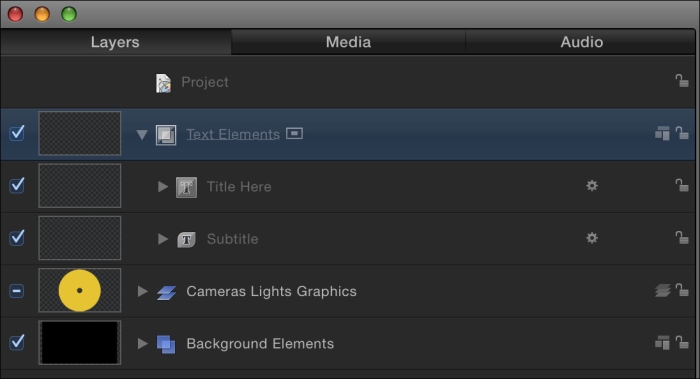Disable the Subtitle layer checkbox

click(x=17, y=237)
